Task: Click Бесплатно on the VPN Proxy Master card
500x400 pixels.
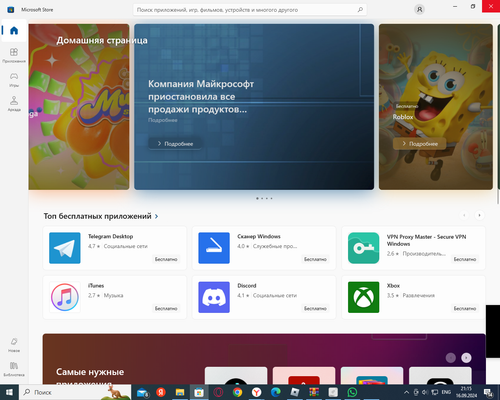Action: click(x=465, y=259)
